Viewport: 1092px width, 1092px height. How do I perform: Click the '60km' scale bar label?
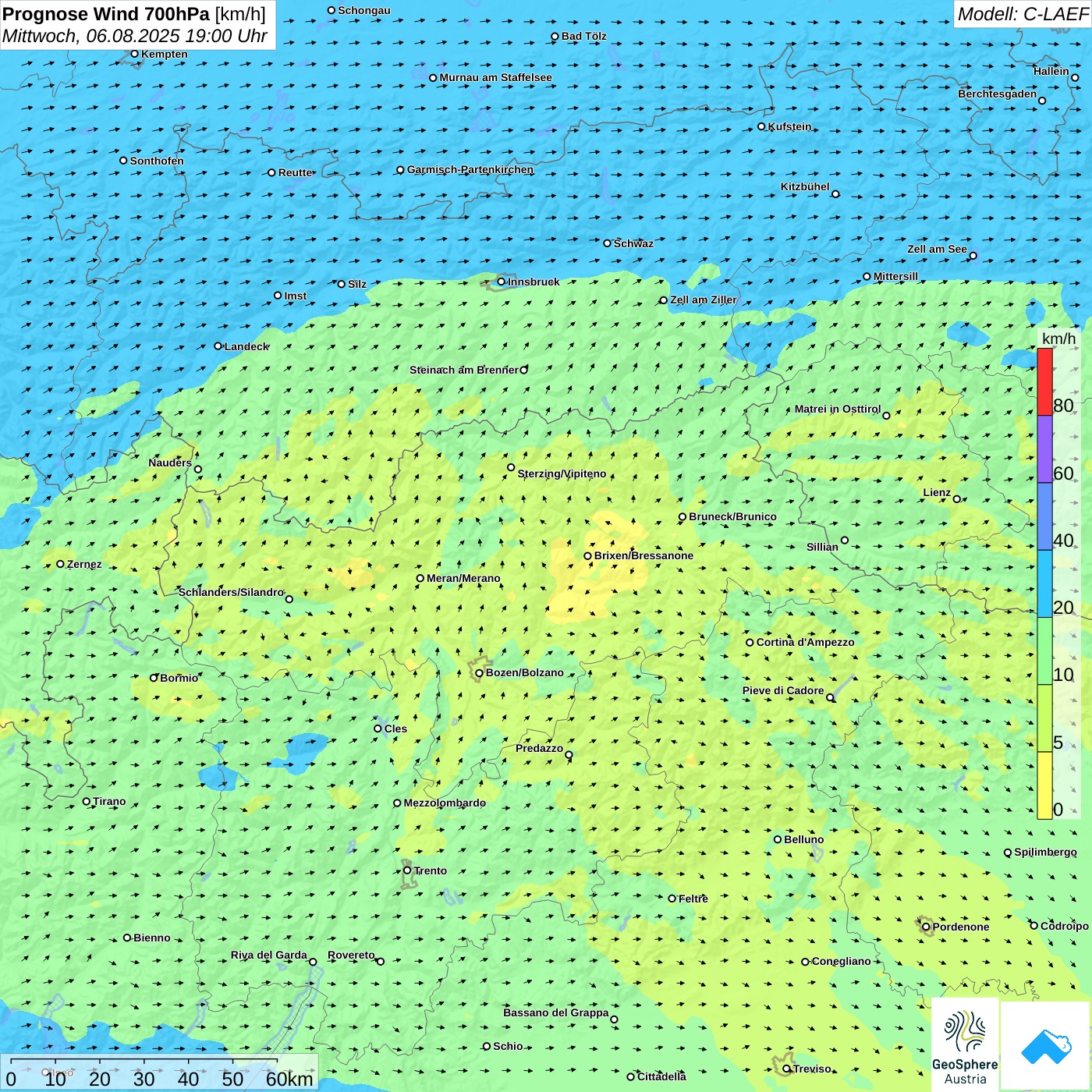point(289,1079)
